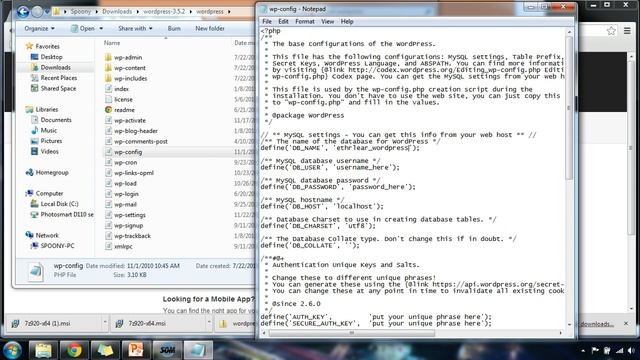Open the Help menu in Notepad

click(x=347, y=22)
